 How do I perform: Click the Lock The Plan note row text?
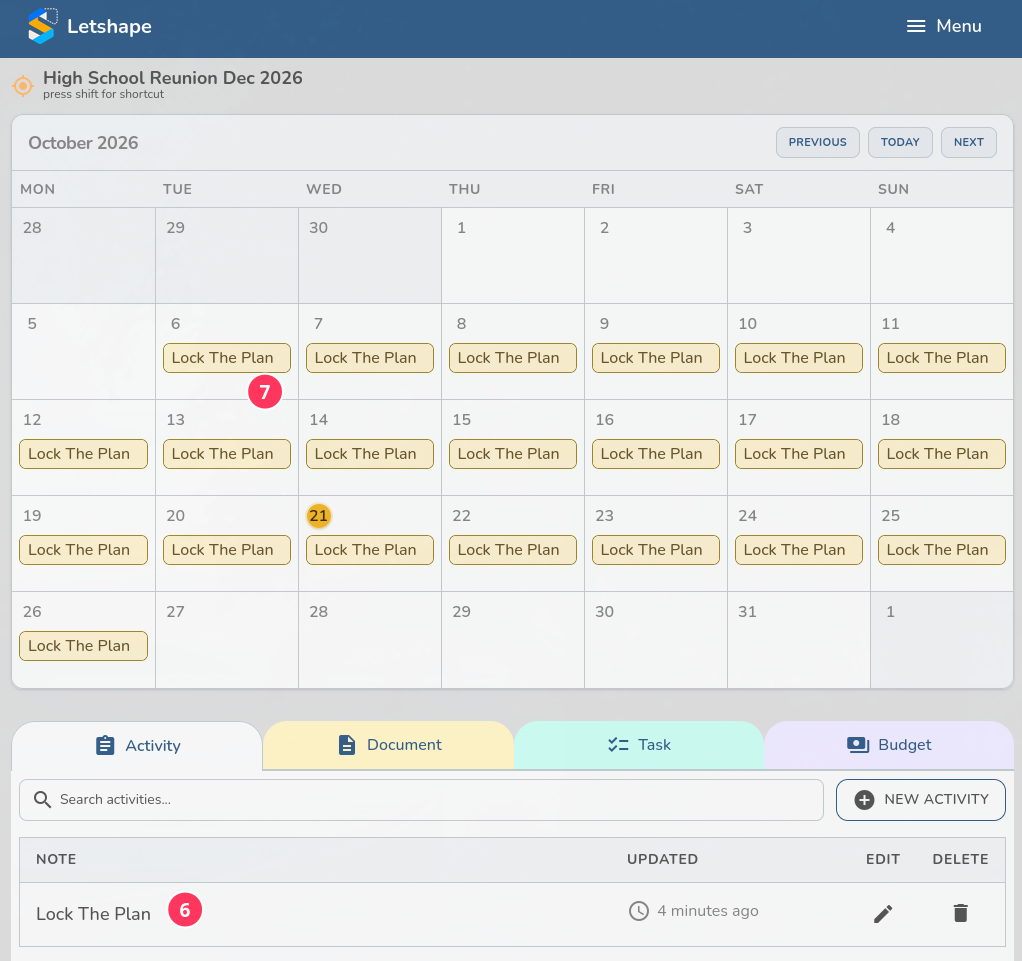[93, 914]
